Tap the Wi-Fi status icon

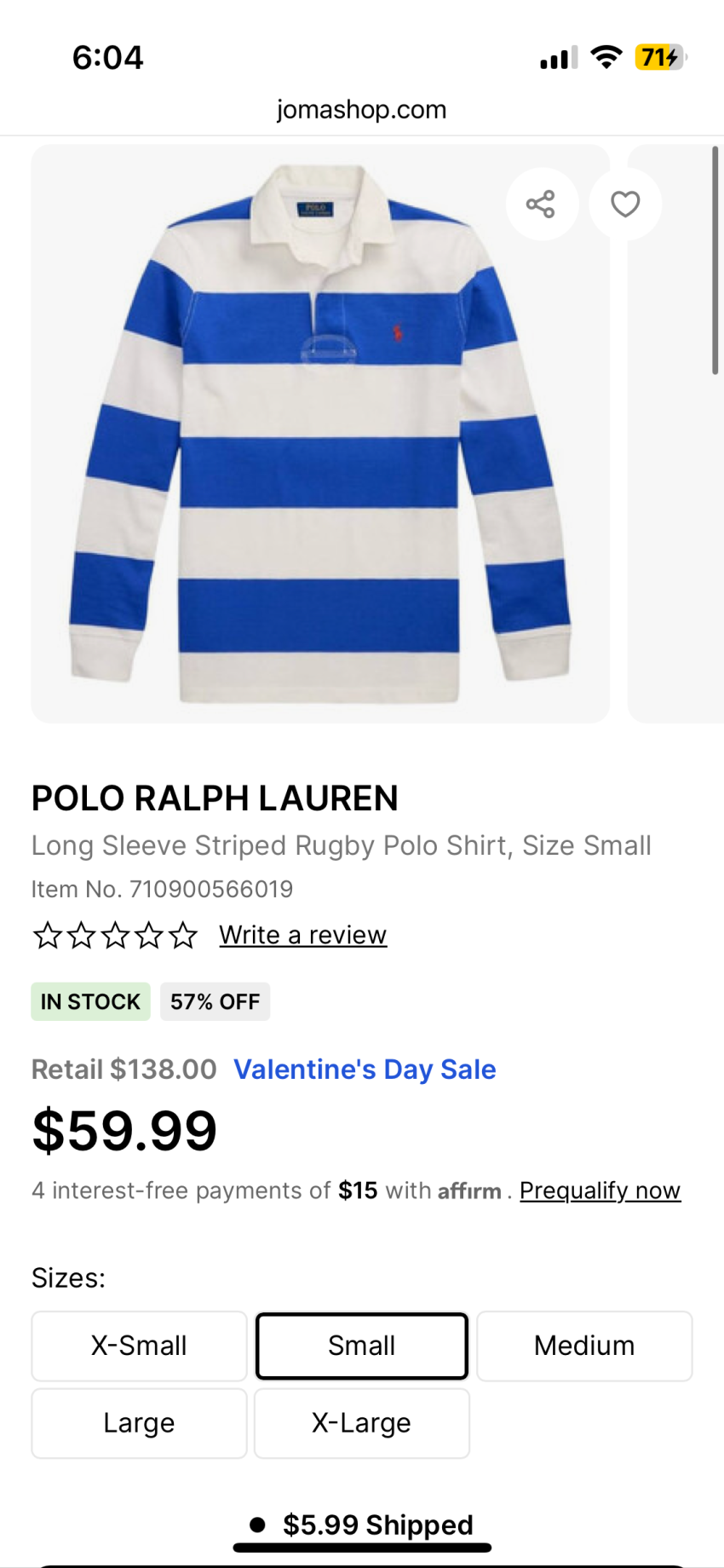coord(606,57)
